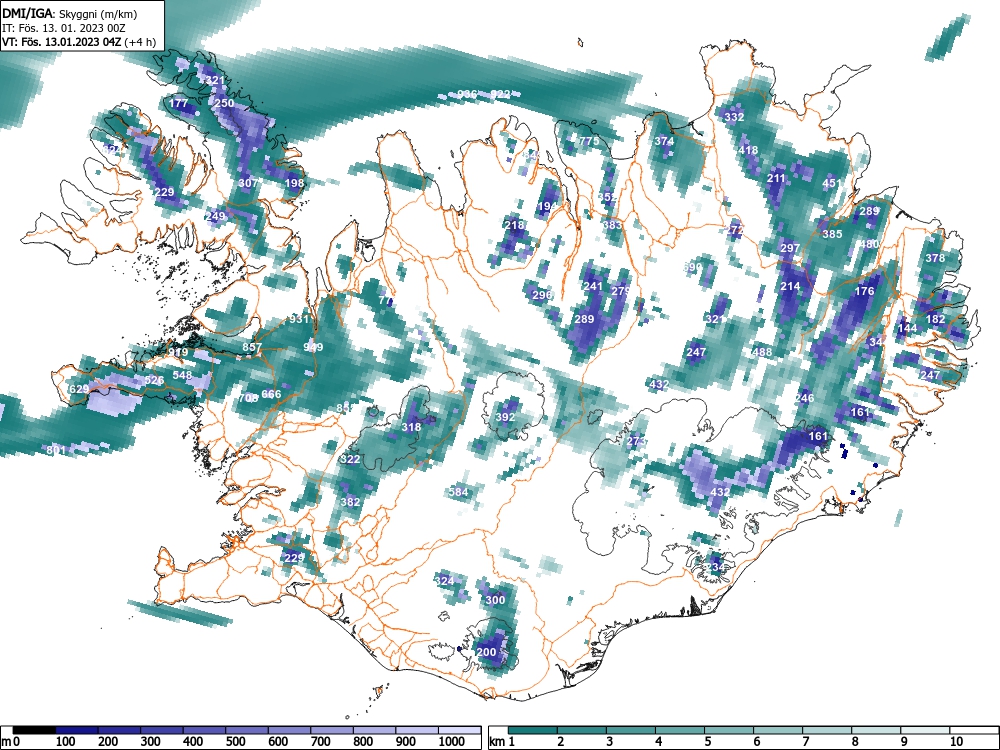Click the map value 250

click(224, 103)
